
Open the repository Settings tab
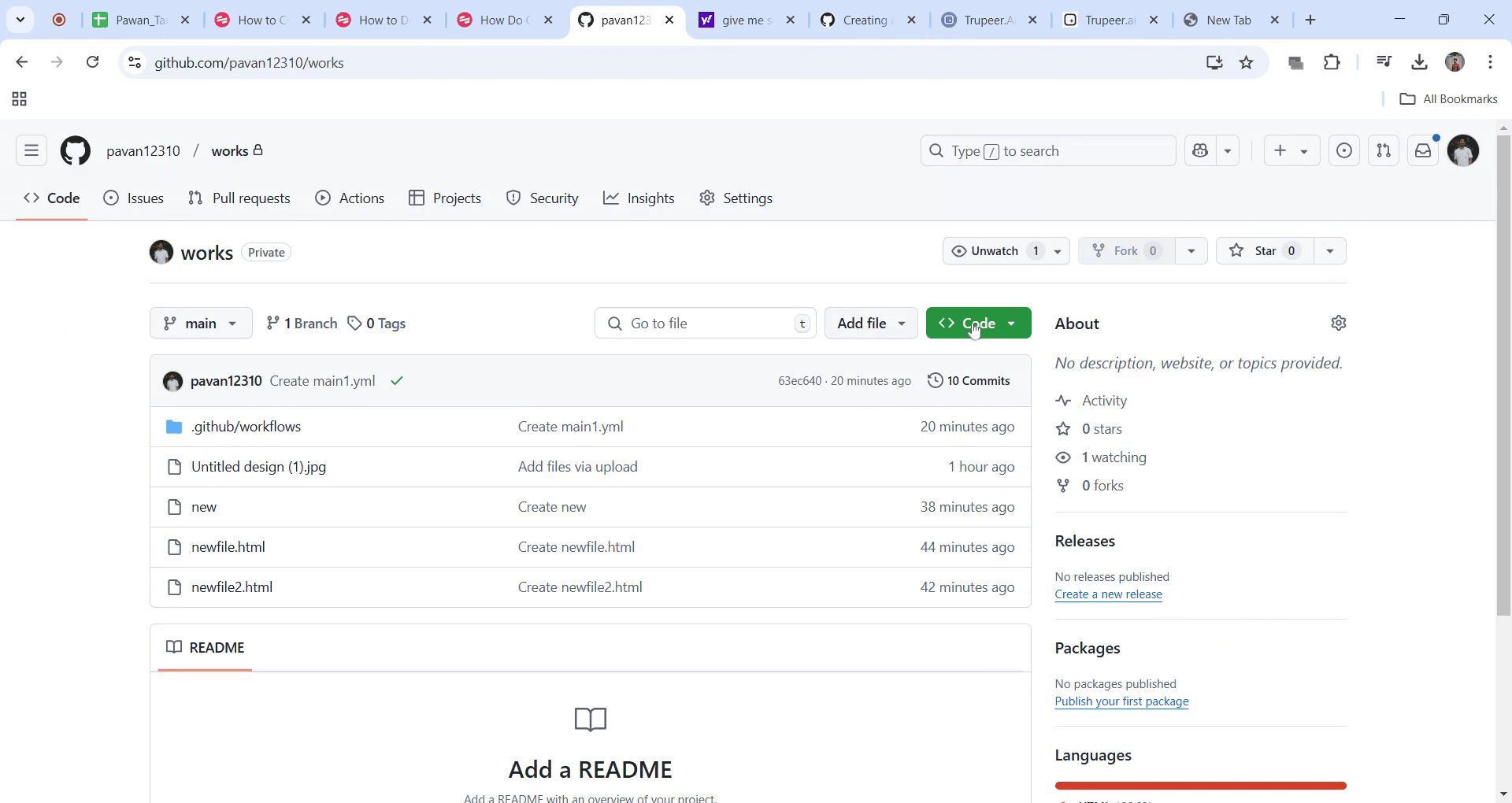pos(736,198)
